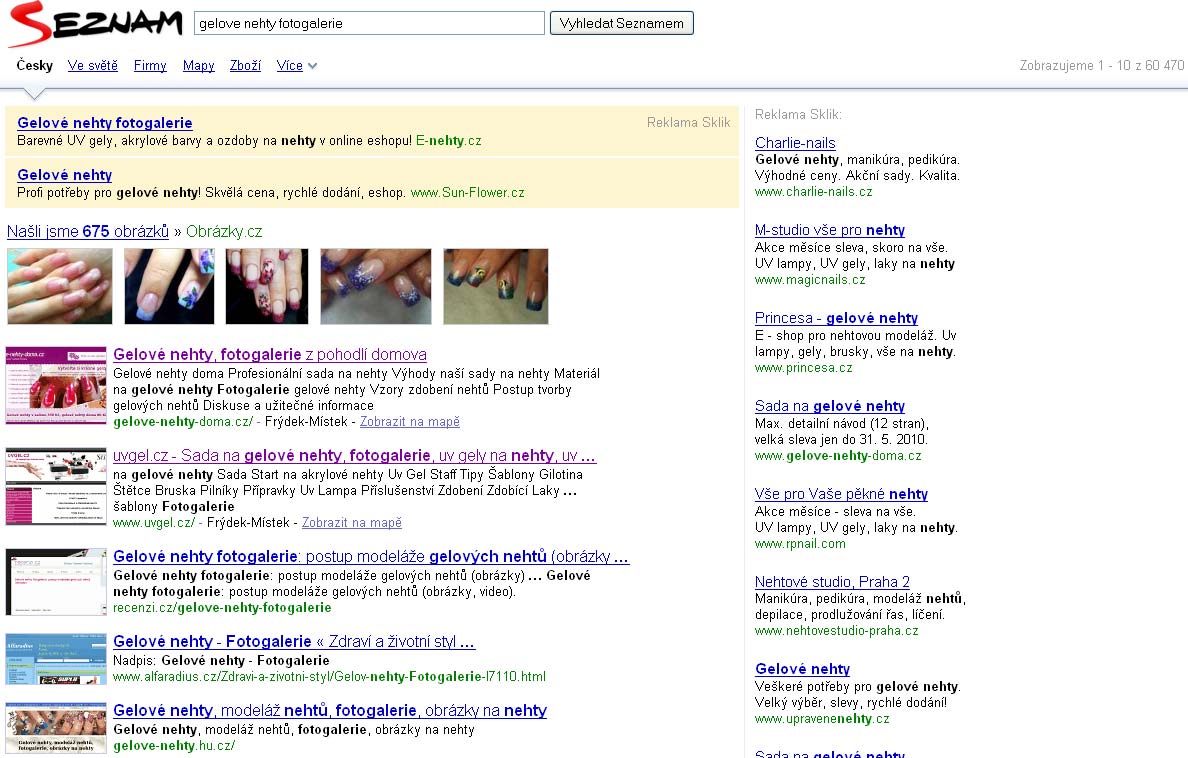The height and width of the screenshot is (758, 1188).
Task: Click the www.rpnail.com URL
Action: point(800,543)
